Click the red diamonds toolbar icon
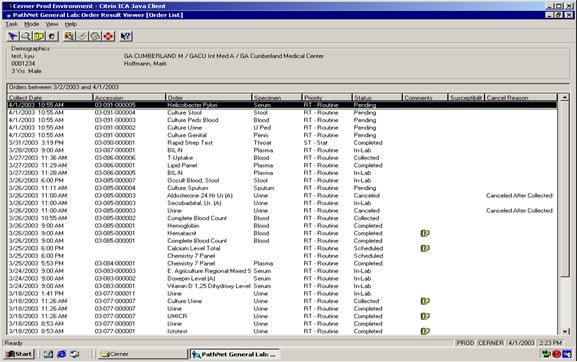The image size is (577, 362). coord(108,36)
